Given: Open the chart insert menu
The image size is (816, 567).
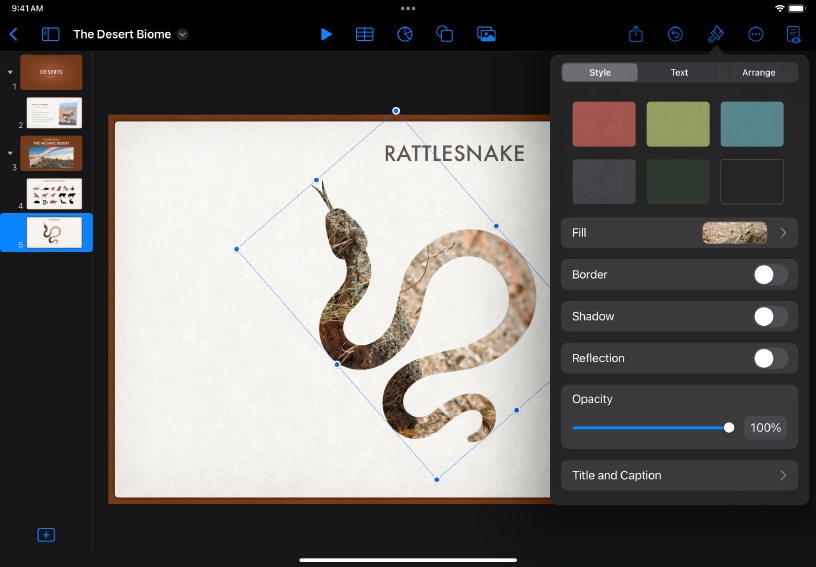Looking at the screenshot, I should (405, 34).
